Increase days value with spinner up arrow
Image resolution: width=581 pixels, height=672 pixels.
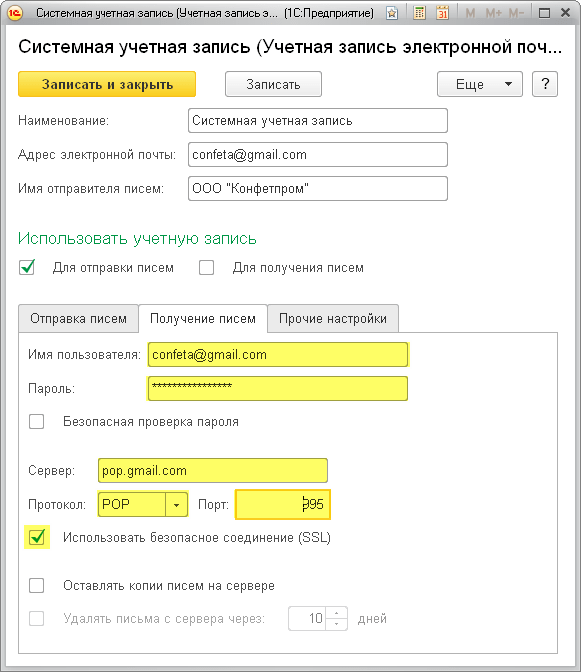tap(336, 613)
